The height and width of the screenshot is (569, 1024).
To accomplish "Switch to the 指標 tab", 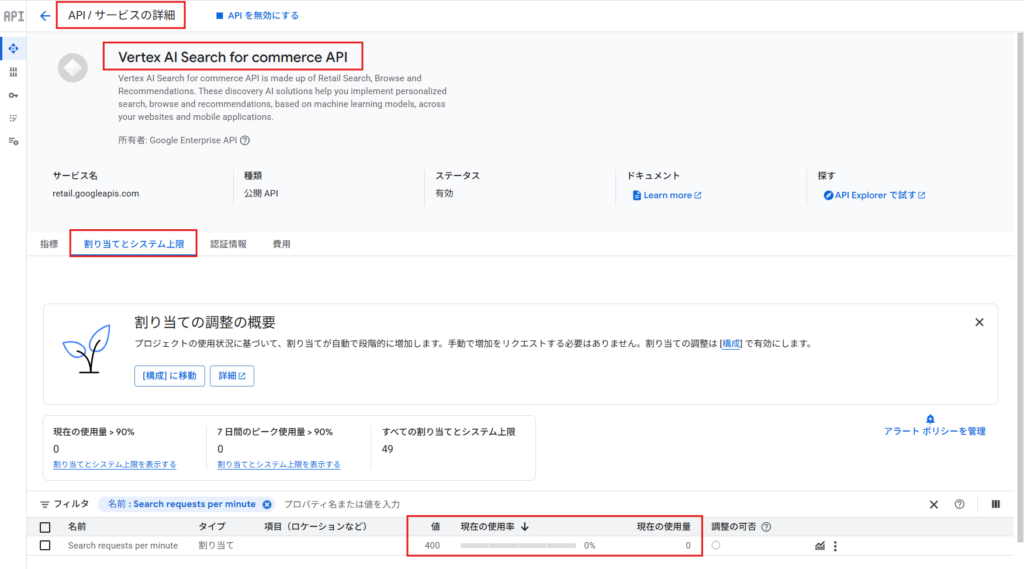I will click(49, 244).
